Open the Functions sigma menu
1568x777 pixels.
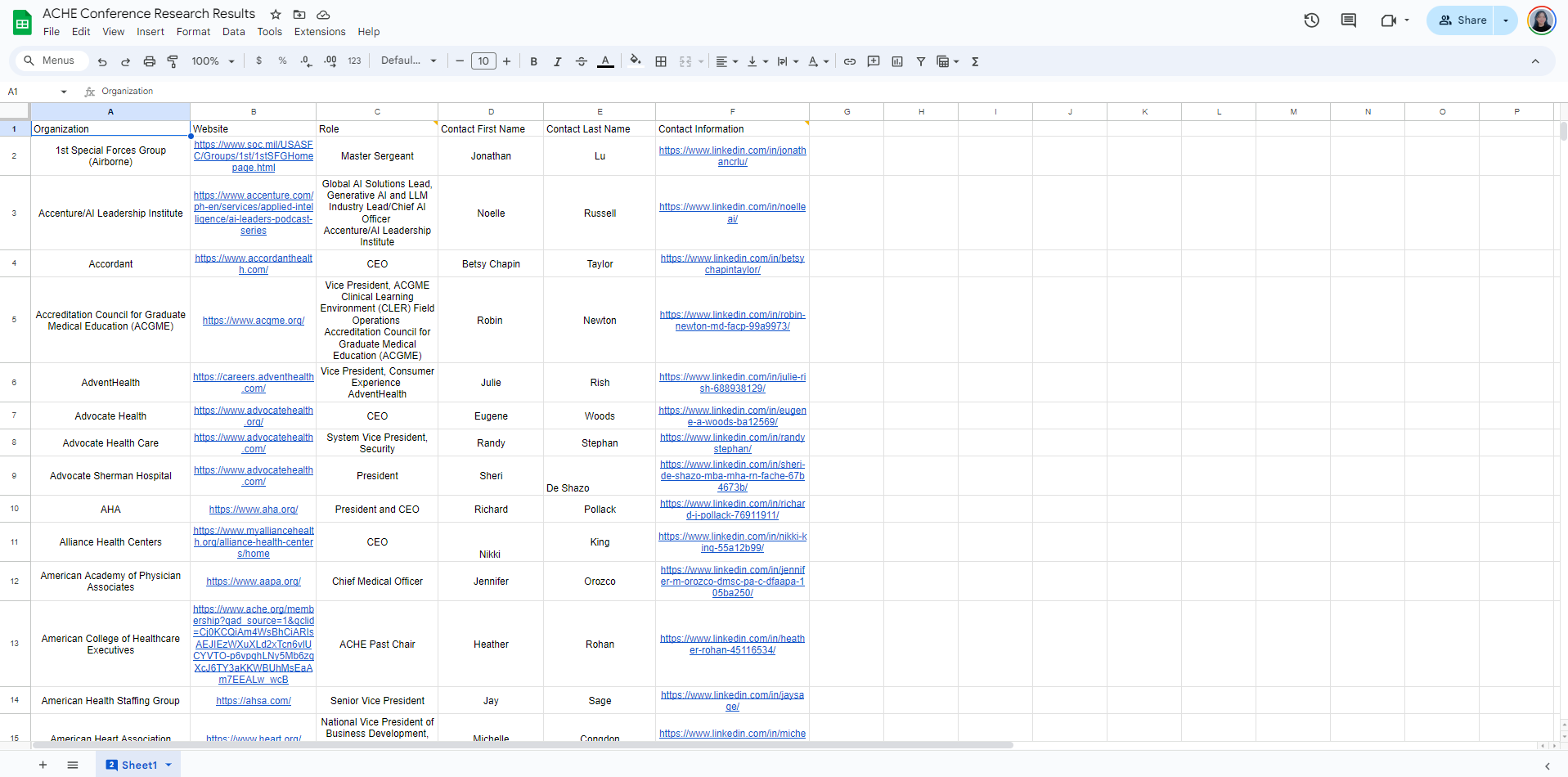coord(975,61)
